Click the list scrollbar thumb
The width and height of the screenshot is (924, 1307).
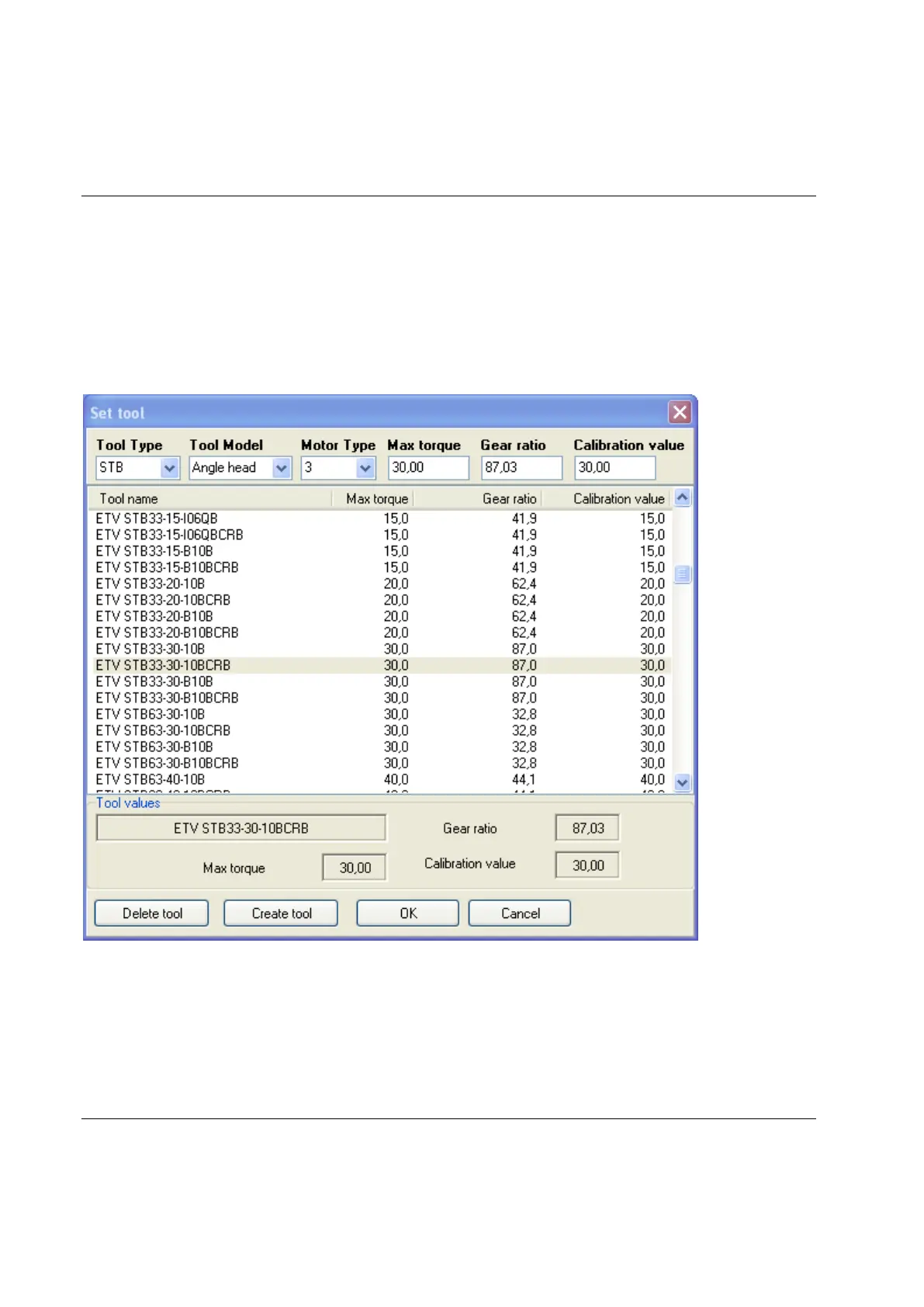point(683,574)
